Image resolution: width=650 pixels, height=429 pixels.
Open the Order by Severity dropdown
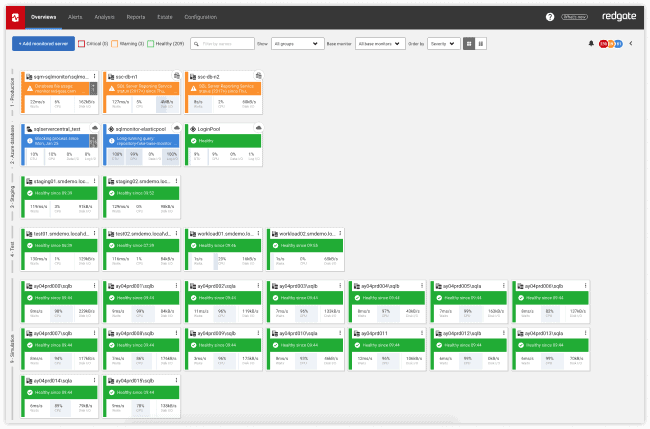pyautogui.click(x=442, y=44)
